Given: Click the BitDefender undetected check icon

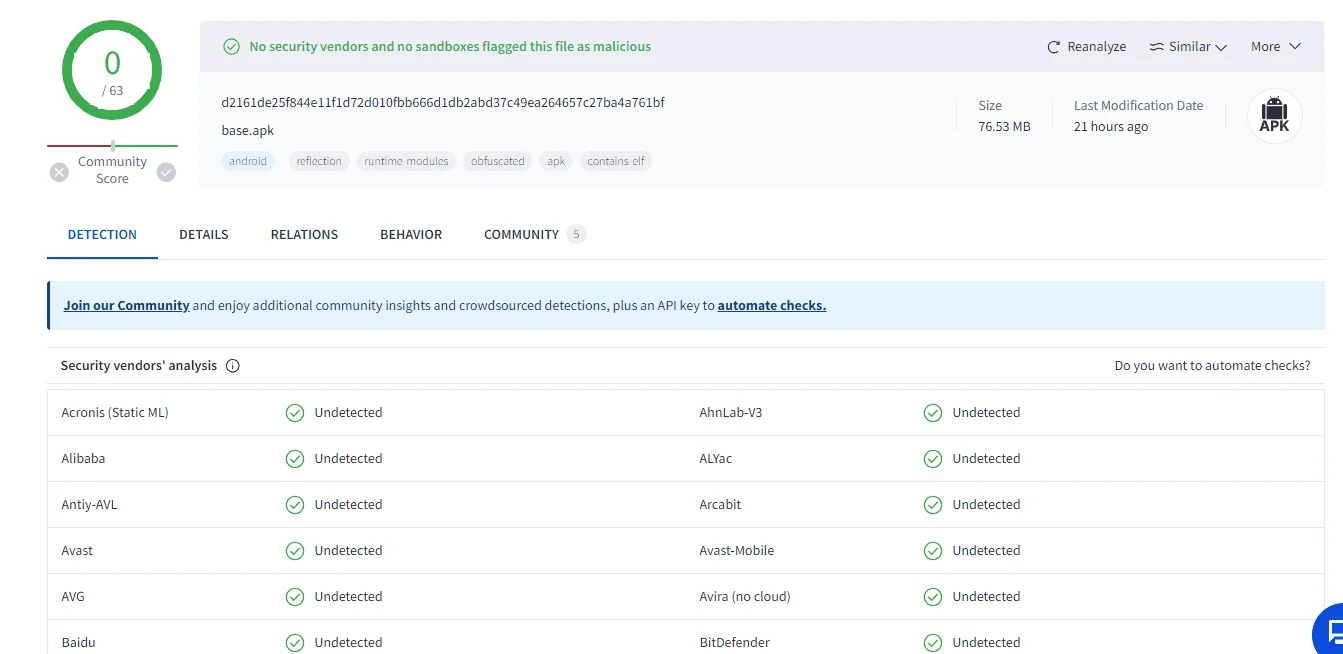Looking at the screenshot, I should 933,643.
